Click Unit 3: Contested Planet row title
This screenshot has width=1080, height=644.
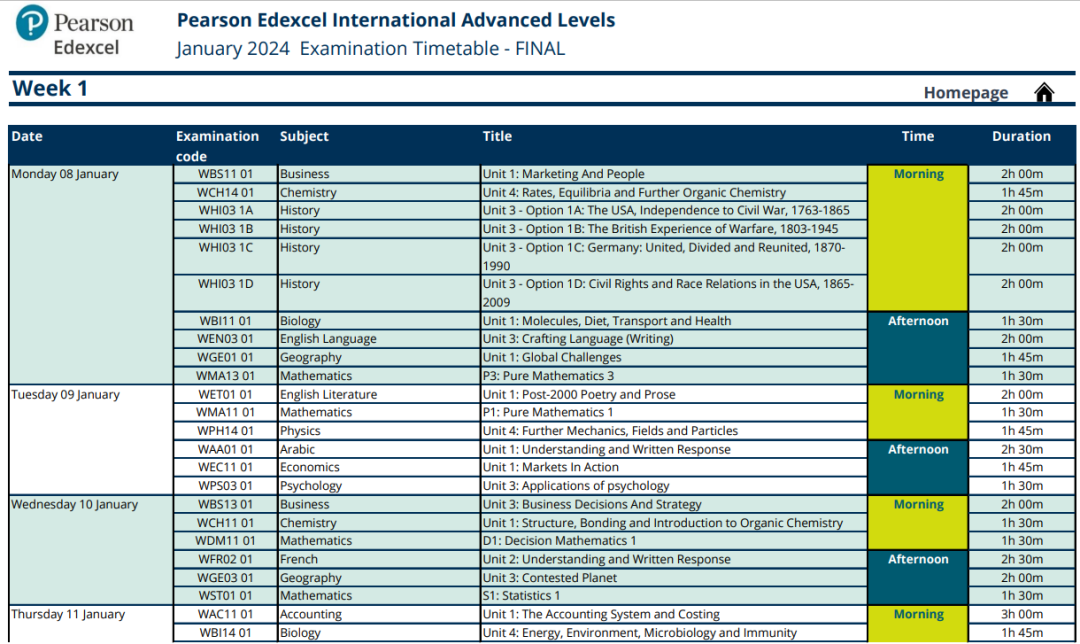[549, 578]
